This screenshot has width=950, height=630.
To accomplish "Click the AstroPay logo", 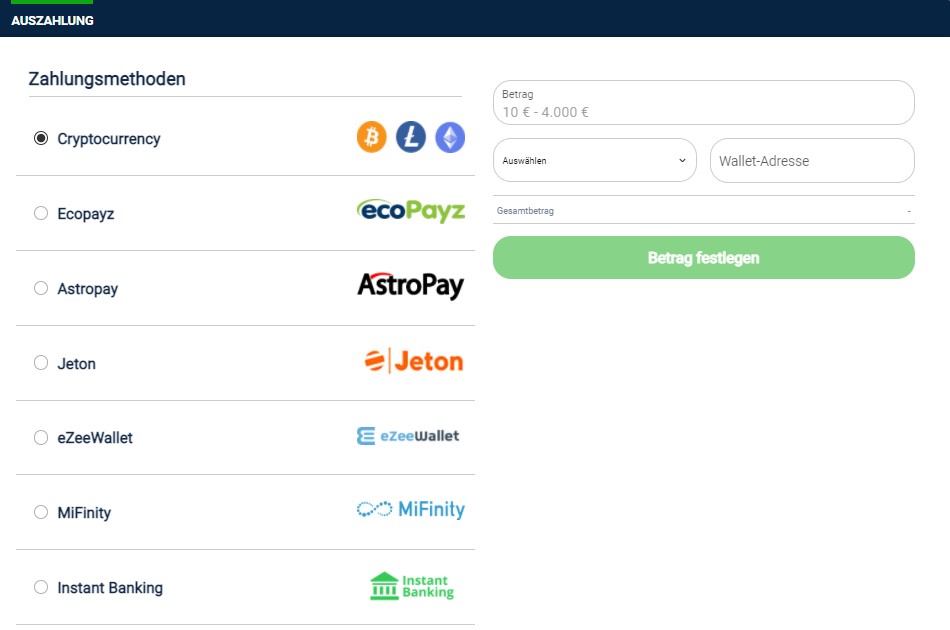I will click(411, 285).
